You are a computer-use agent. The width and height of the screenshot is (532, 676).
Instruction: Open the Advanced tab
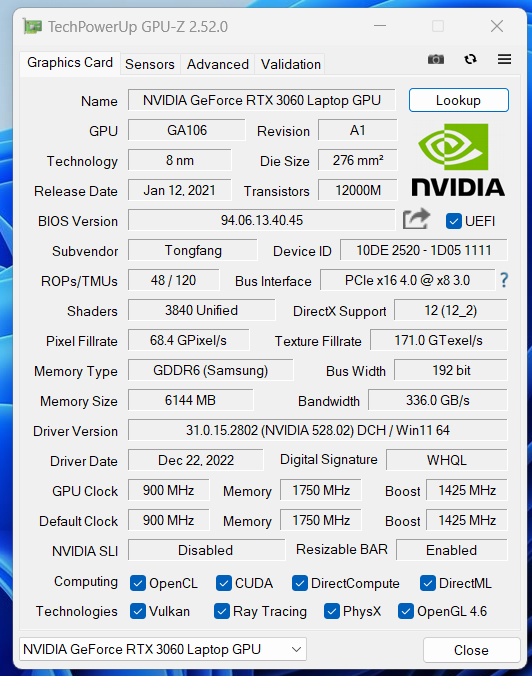pyautogui.click(x=218, y=64)
